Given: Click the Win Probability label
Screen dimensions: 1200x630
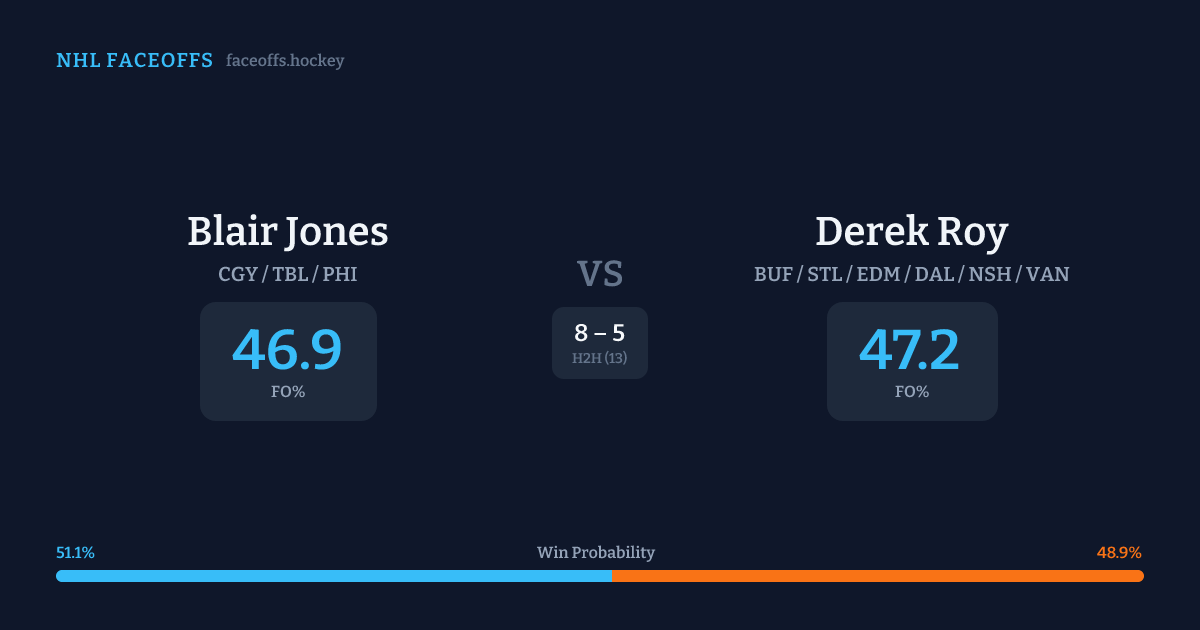Looking at the screenshot, I should tap(596, 553).
